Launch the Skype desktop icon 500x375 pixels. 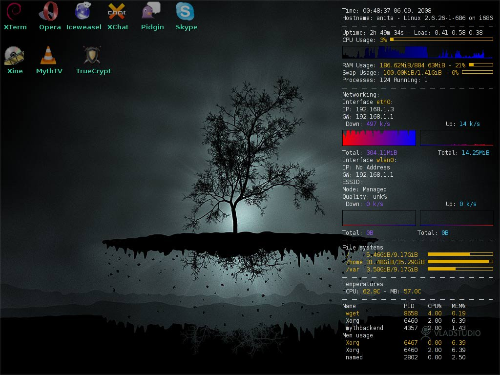[185, 11]
